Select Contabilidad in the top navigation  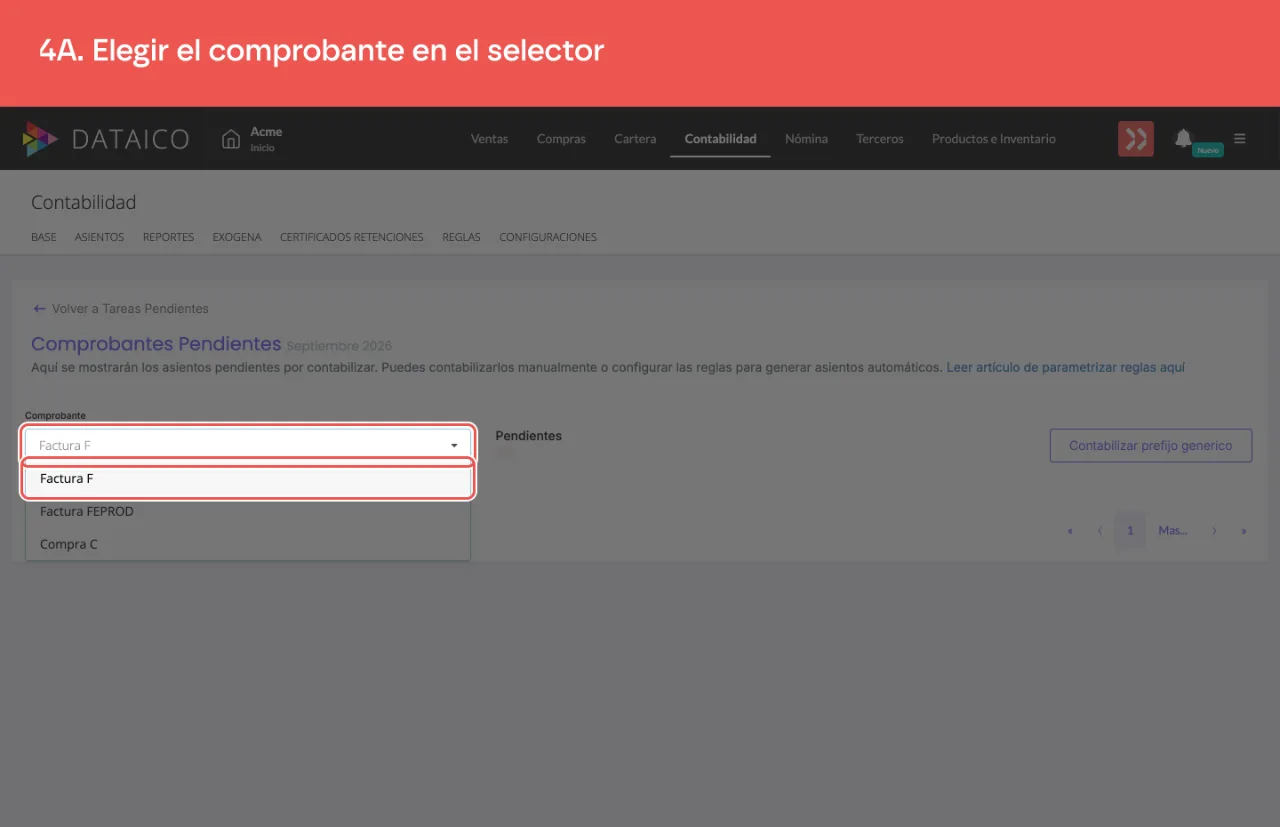(x=720, y=139)
